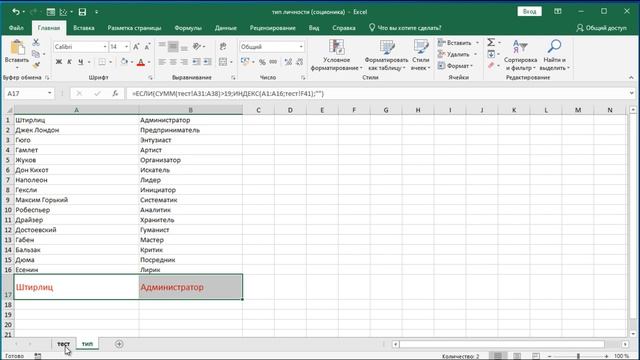Screen dimensions: 640x360
Task: Open Форматировать как таблицу menu
Action: tap(386, 55)
